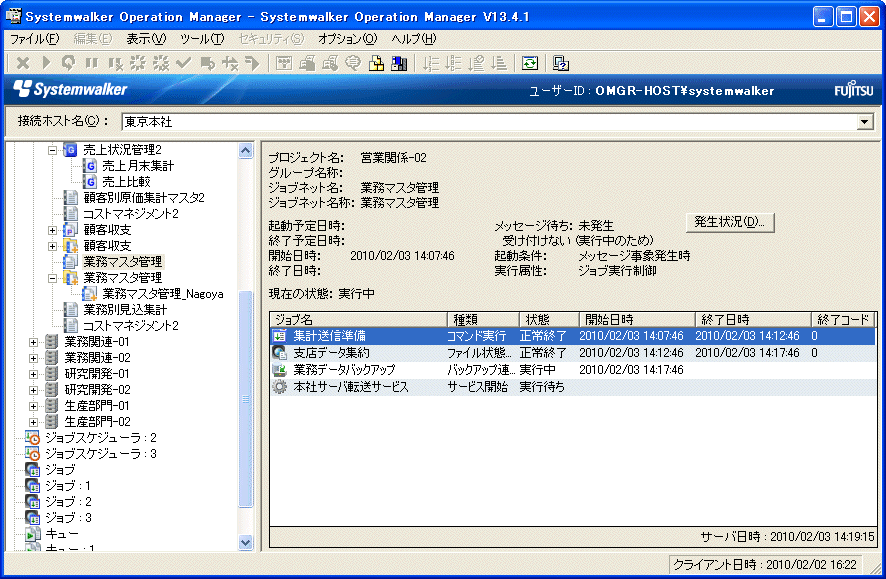The height and width of the screenshot is (579, 886).
Task: Click the 業務マスタ管理_Nagoya jobnet icon
Action: pos(90,294)
